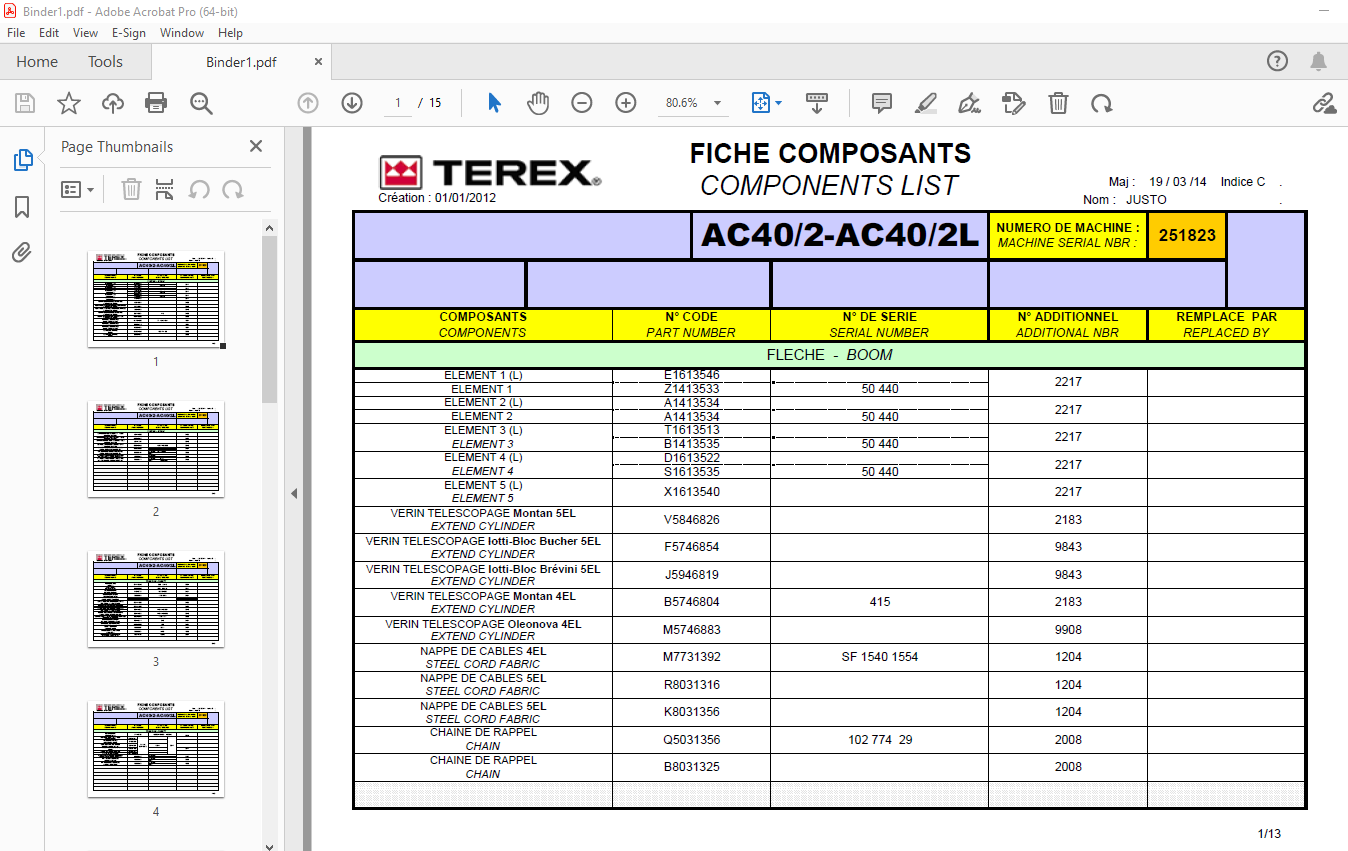The image size is (1348, 851).
Task: Expand the fit page options arrow
Action: click(778, 103)
